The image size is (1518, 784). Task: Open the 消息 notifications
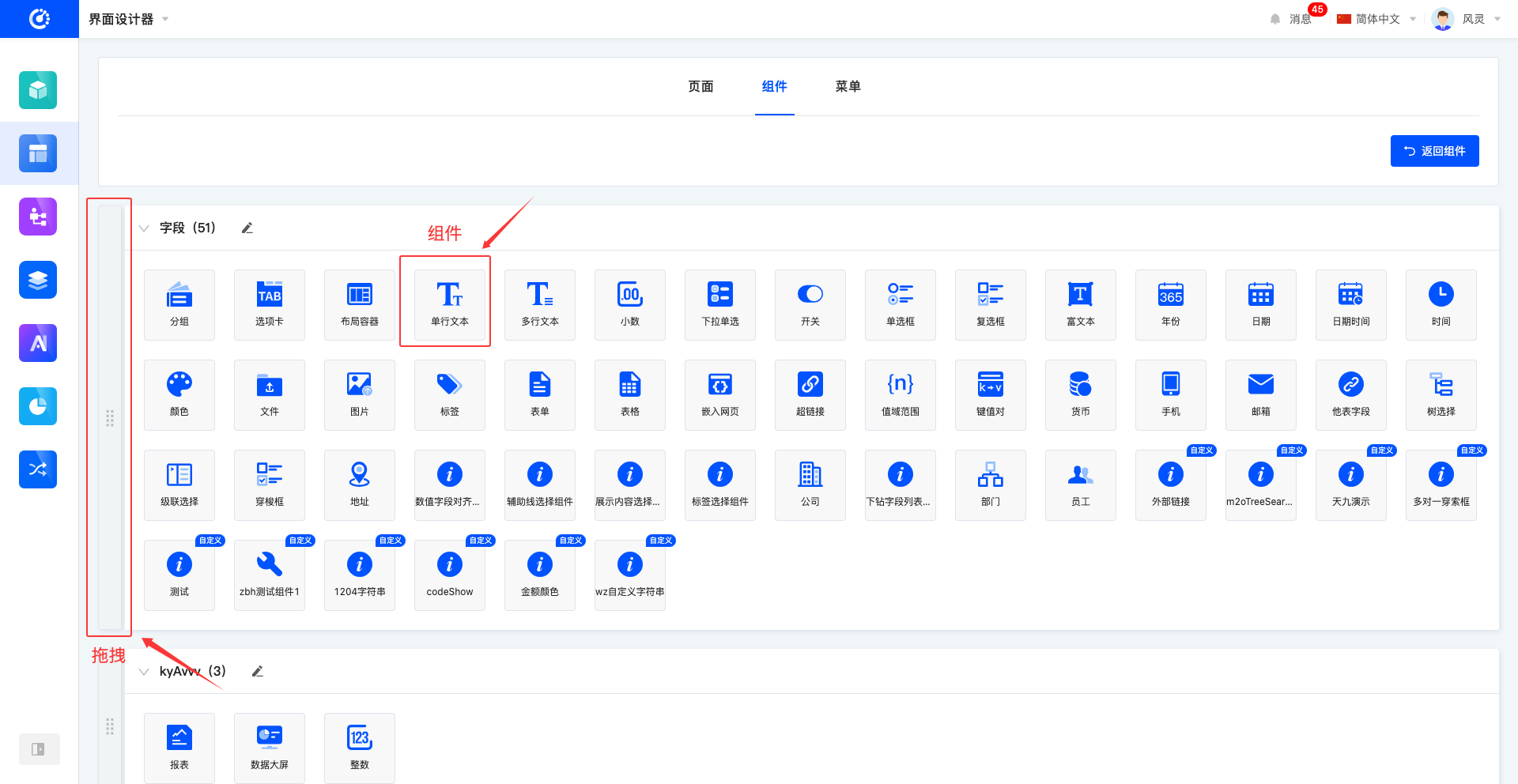tap(1291, 19)
